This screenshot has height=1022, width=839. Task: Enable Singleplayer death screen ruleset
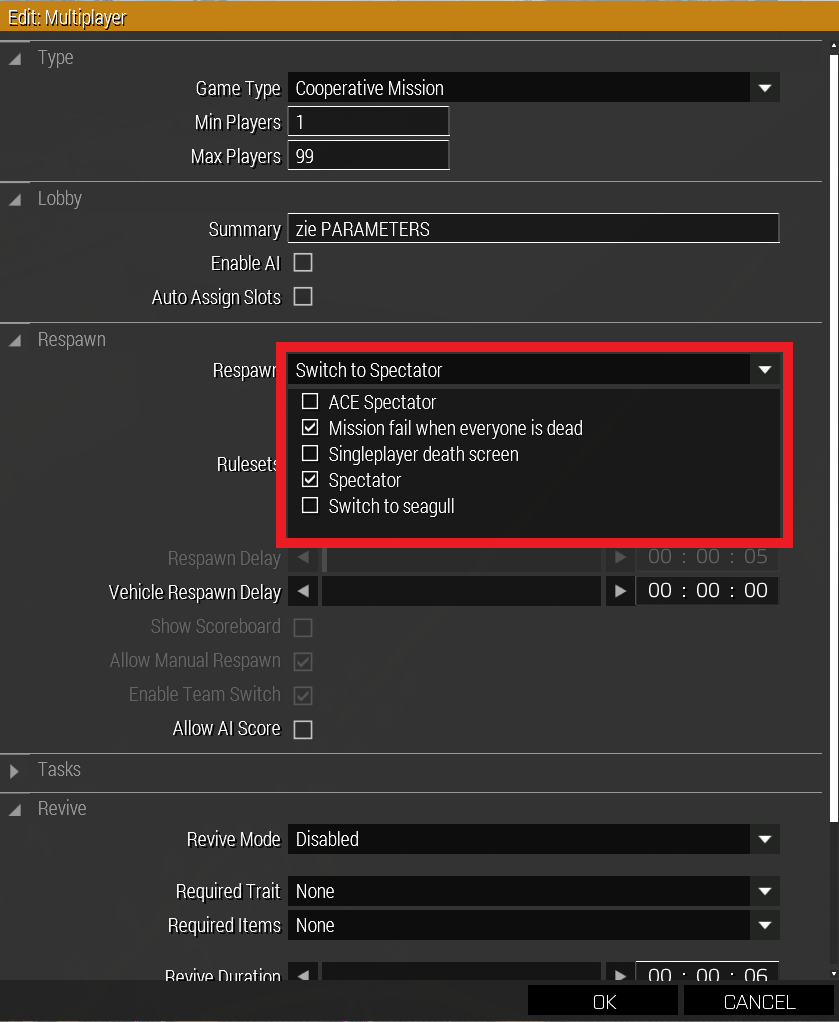pos(310,453)
